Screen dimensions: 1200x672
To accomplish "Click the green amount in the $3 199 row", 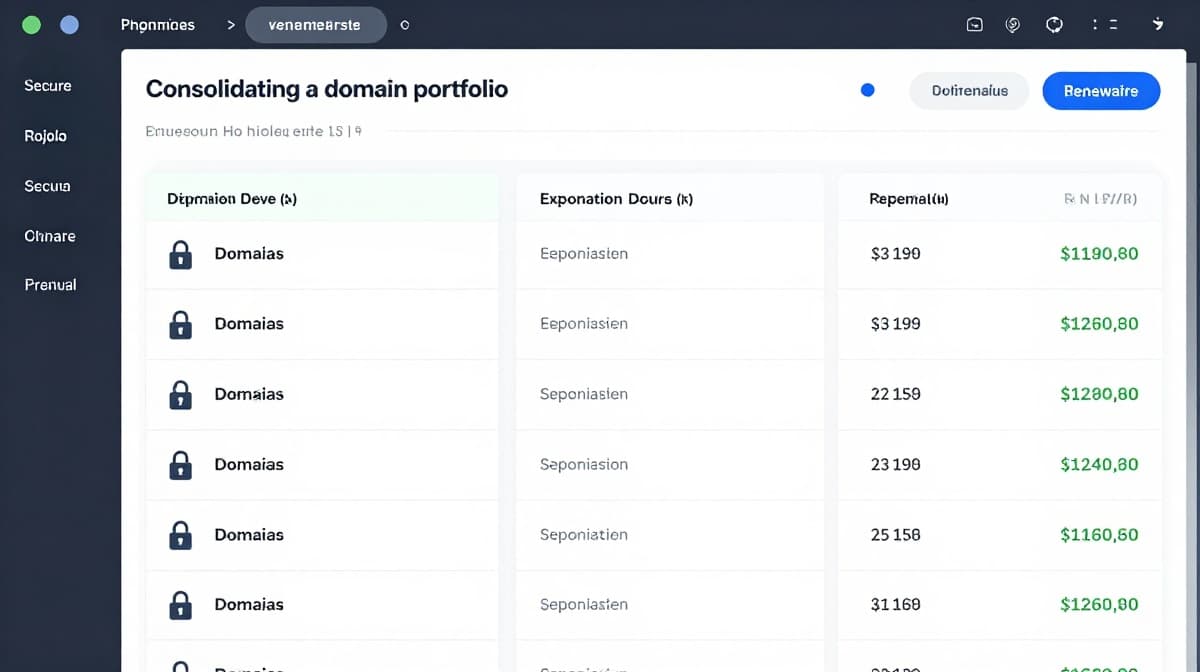I will pos(1099,324).
